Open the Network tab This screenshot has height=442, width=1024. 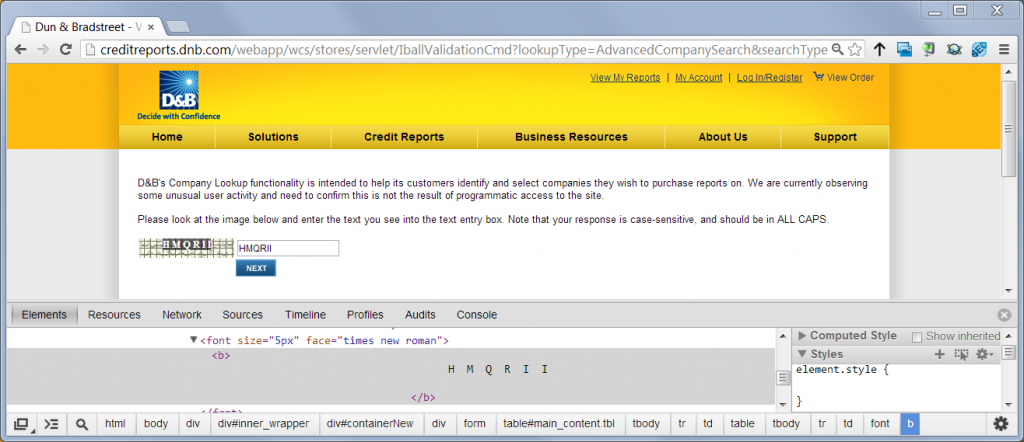coord(182,315)
